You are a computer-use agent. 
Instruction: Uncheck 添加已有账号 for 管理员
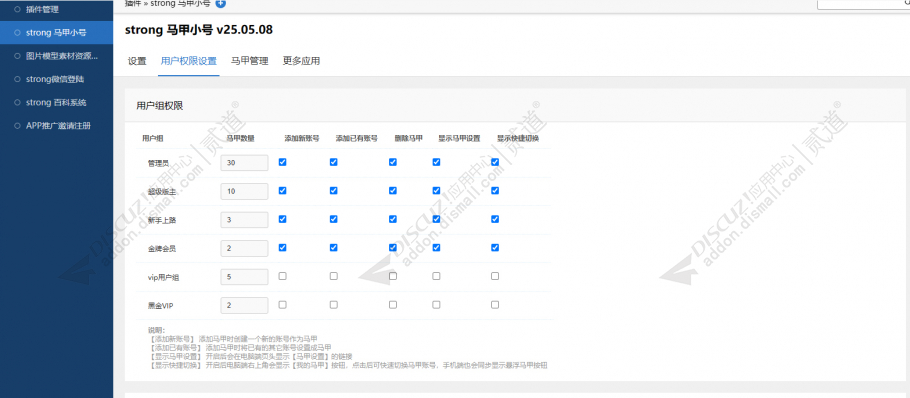[x=334, y=162]
